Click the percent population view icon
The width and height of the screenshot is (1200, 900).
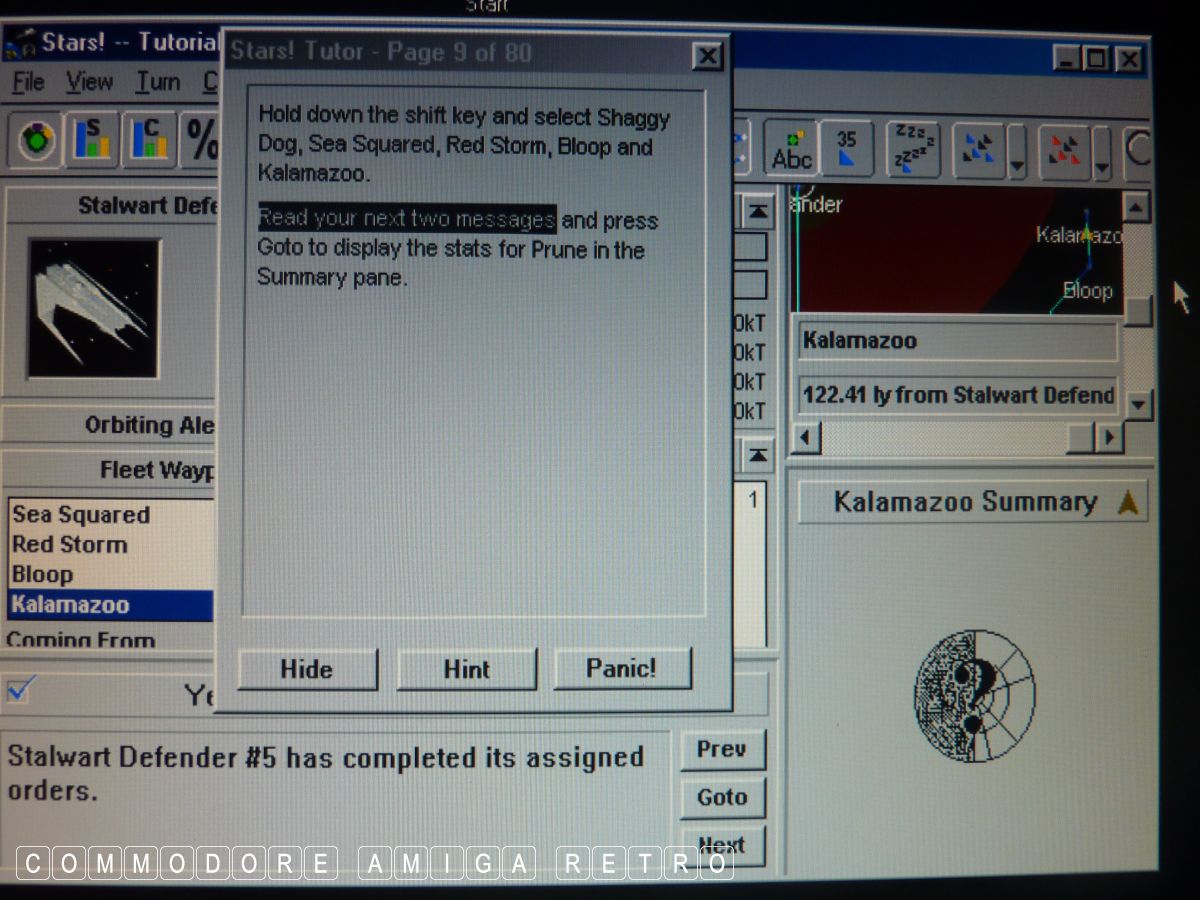click(202, 142)
